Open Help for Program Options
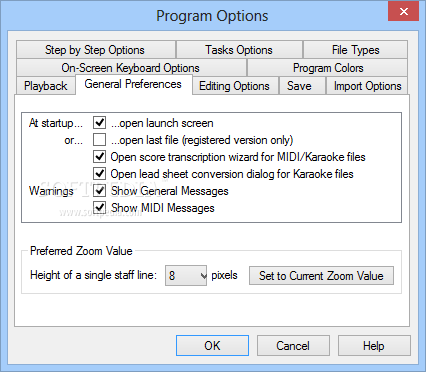Image resolution: width=426 pixels, height=372 pixels. point(374,346)
